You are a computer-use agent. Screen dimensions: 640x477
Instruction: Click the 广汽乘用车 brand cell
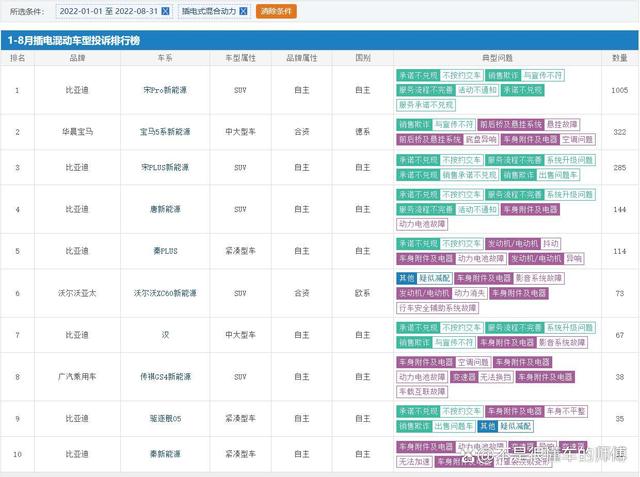[x=77, y=377]
